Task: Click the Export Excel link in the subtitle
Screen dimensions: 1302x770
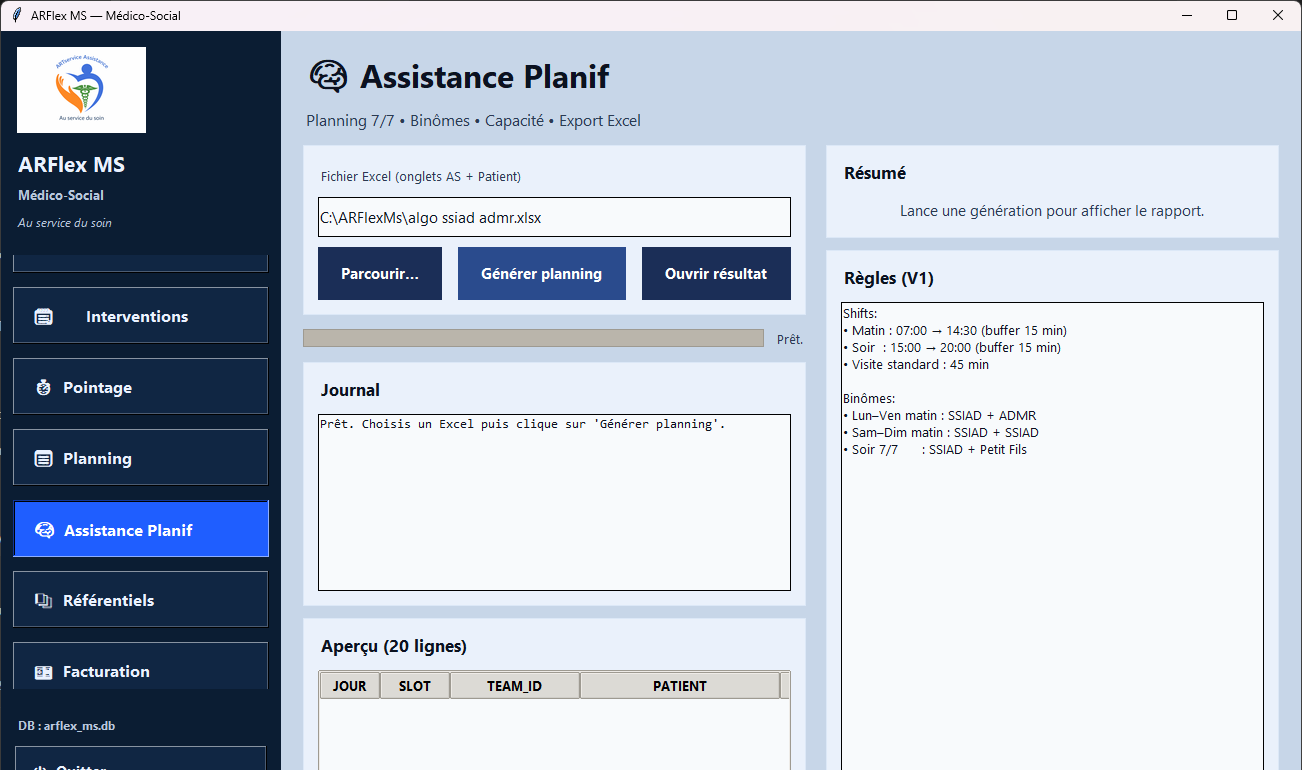Action: pos(600,120)
